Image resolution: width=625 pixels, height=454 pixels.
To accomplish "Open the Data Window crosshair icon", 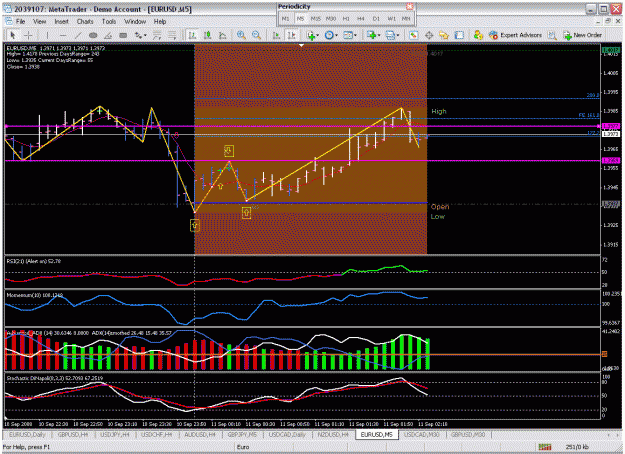I will click(x=429, y=35).
